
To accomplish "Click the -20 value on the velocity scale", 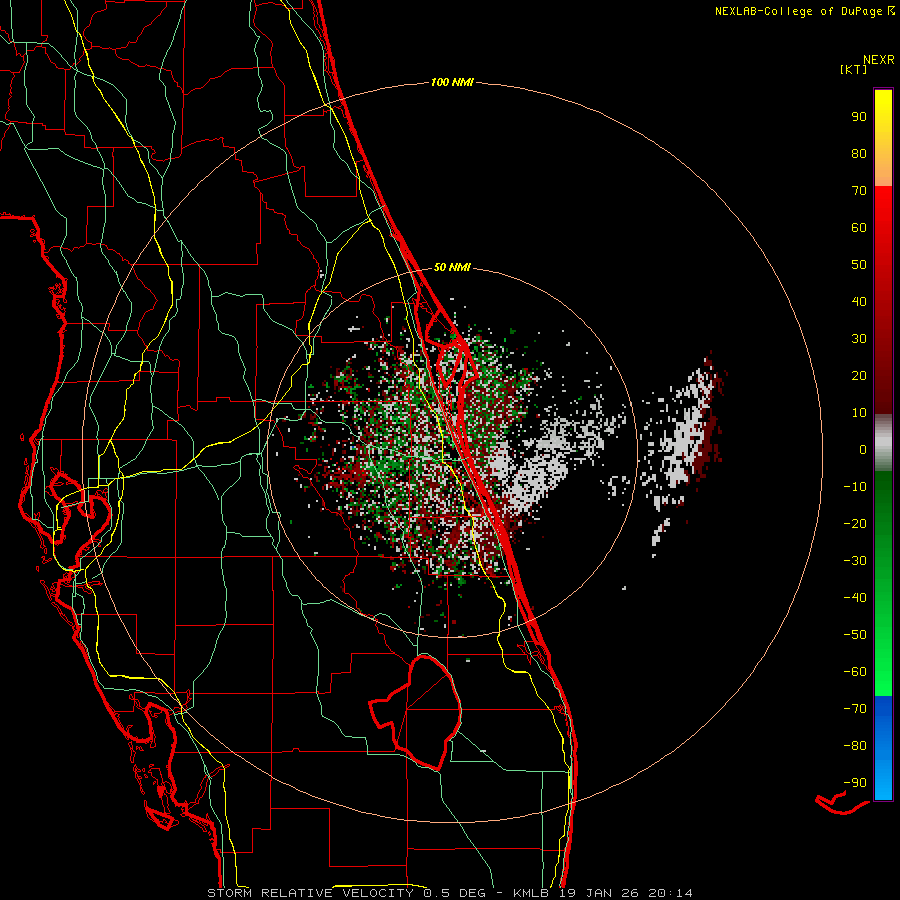I will (855, 524).
